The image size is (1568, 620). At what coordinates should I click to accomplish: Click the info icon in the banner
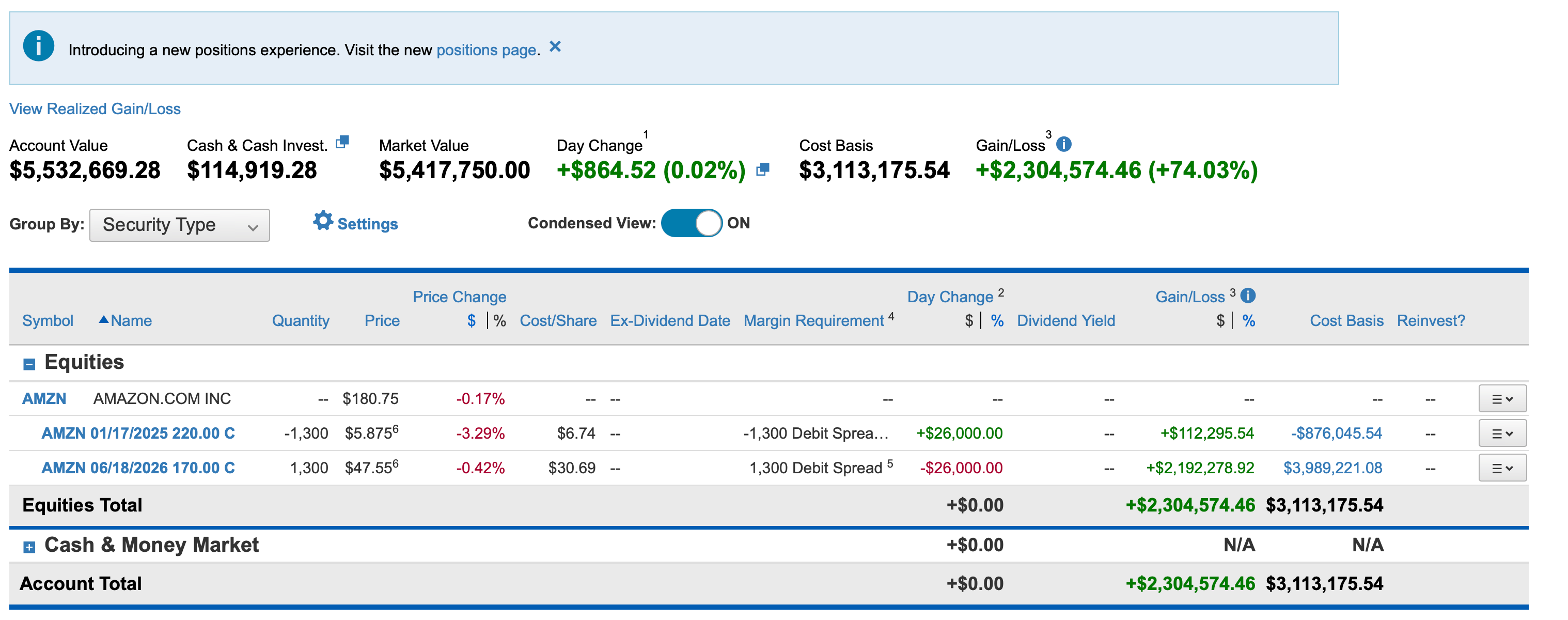(38, 47)
